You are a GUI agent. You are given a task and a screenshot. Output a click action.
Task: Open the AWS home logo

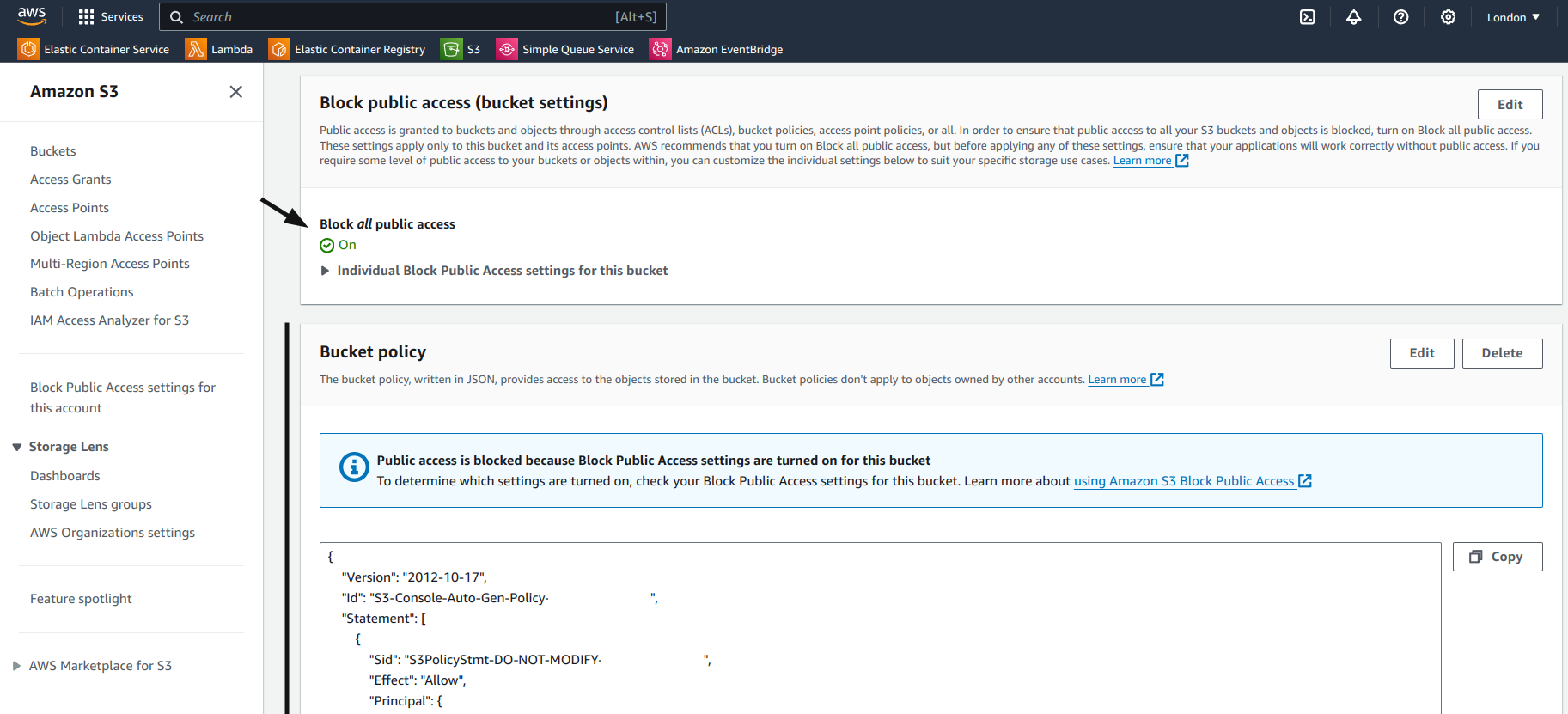[x=32, y=16]
